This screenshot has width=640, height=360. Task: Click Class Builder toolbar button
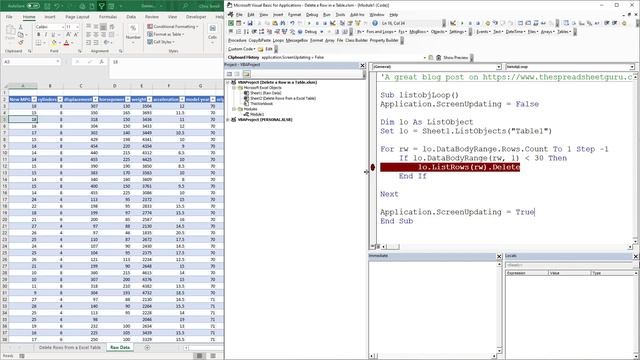tap(356, 40)
